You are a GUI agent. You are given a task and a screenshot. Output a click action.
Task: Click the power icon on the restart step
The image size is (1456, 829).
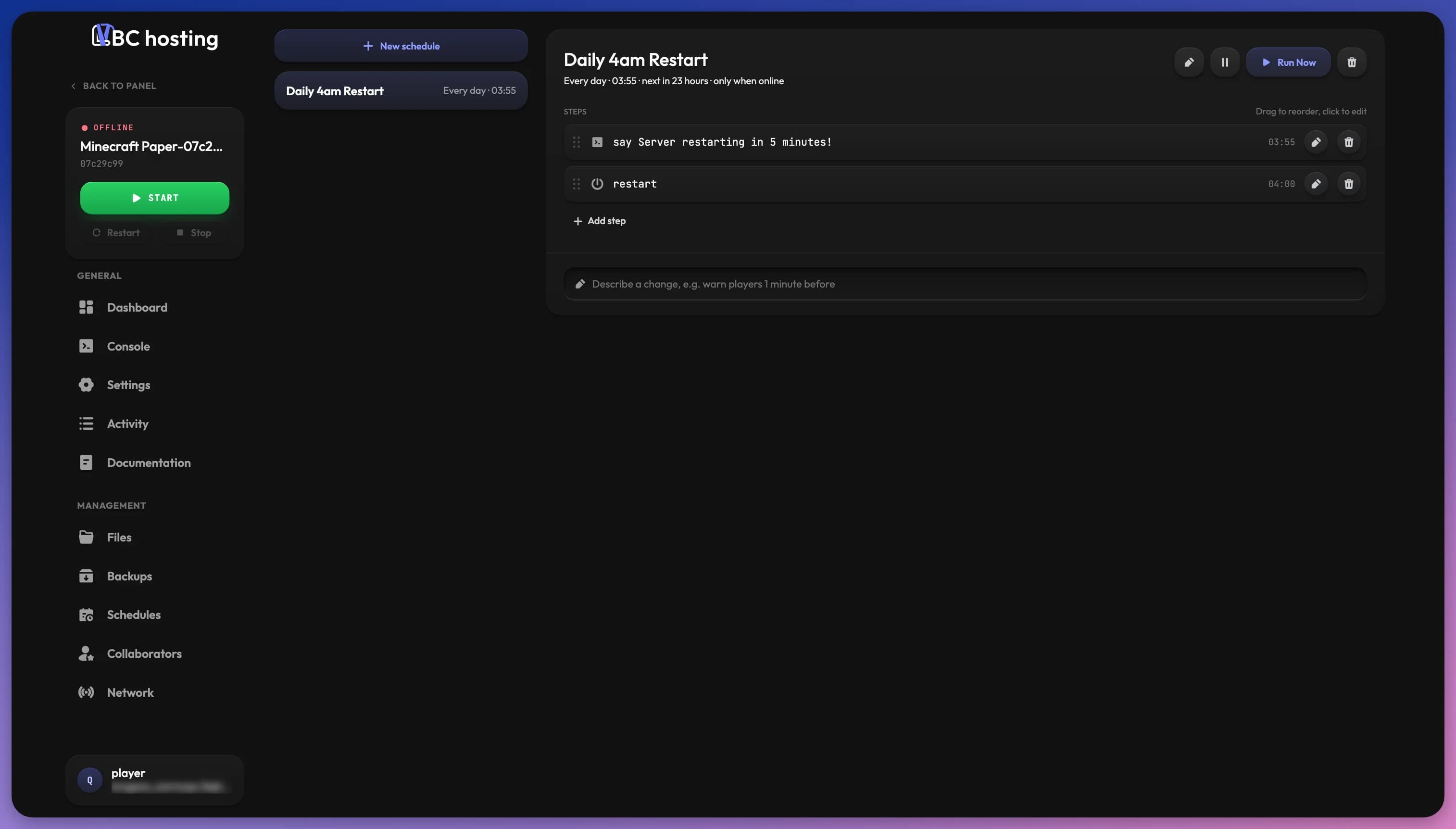[x=597, y=183]
